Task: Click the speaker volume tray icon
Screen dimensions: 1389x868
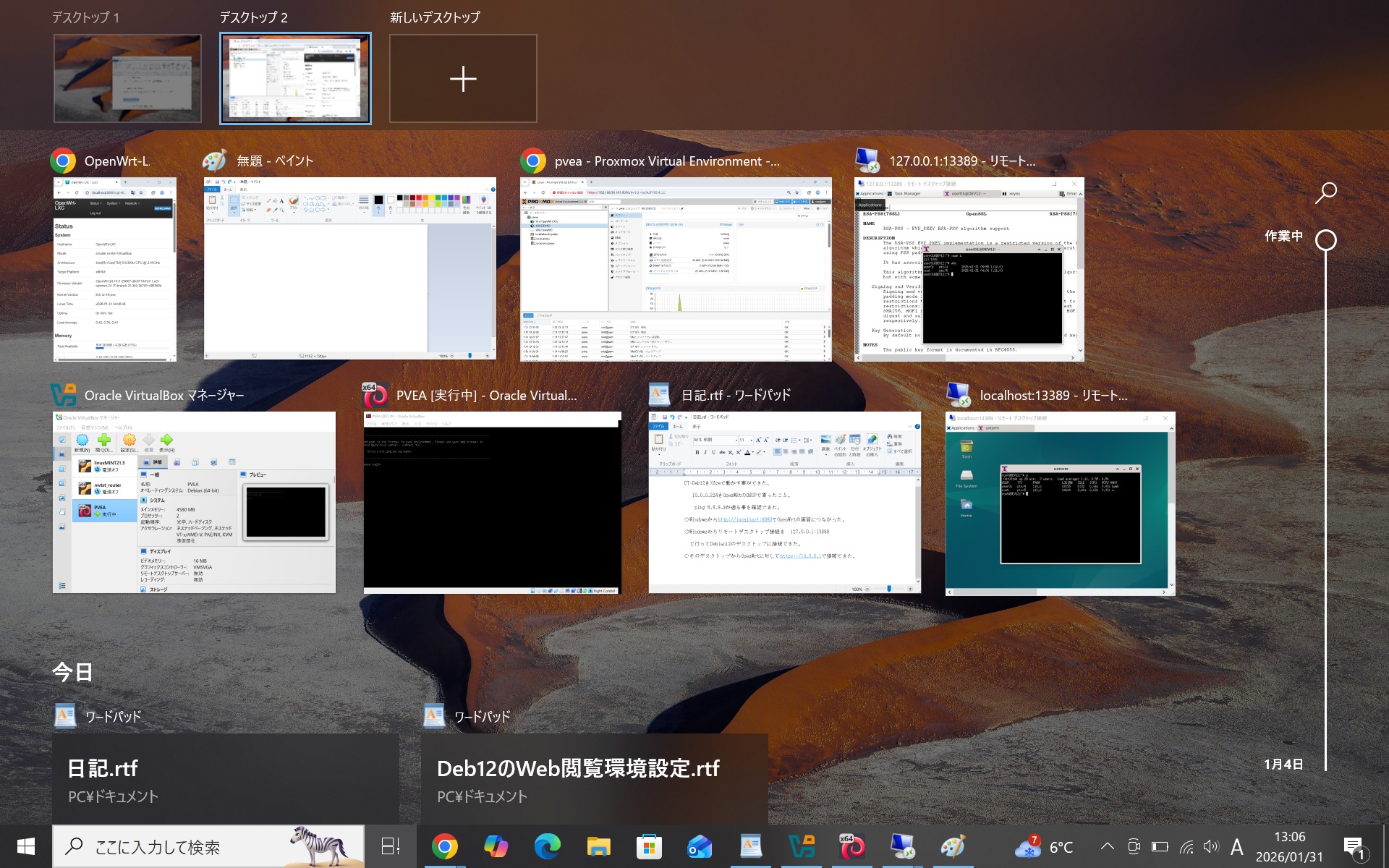Action: pos(1210,846)
